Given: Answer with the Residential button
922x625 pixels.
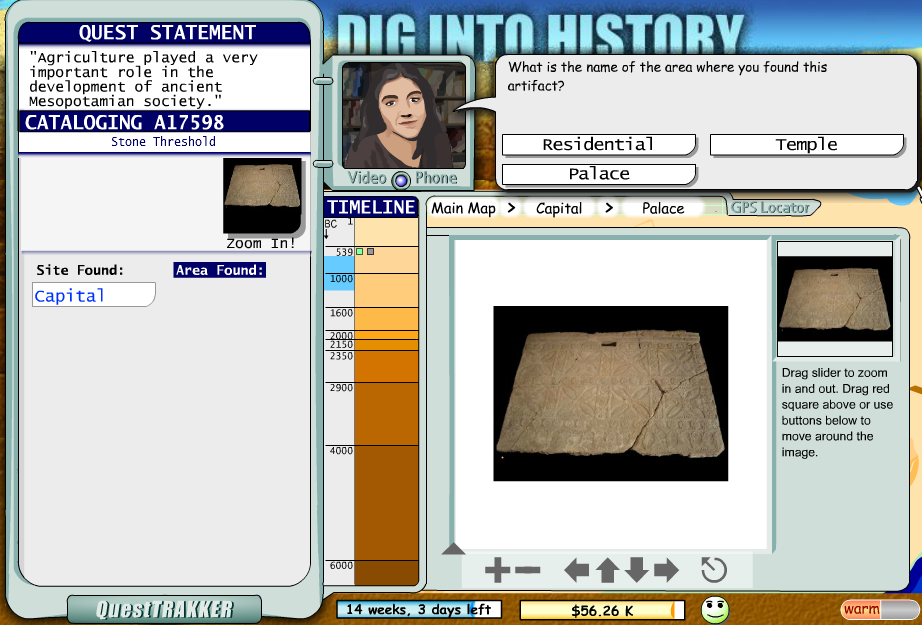Looking at the screenshot, I should [x=598, y=144].
